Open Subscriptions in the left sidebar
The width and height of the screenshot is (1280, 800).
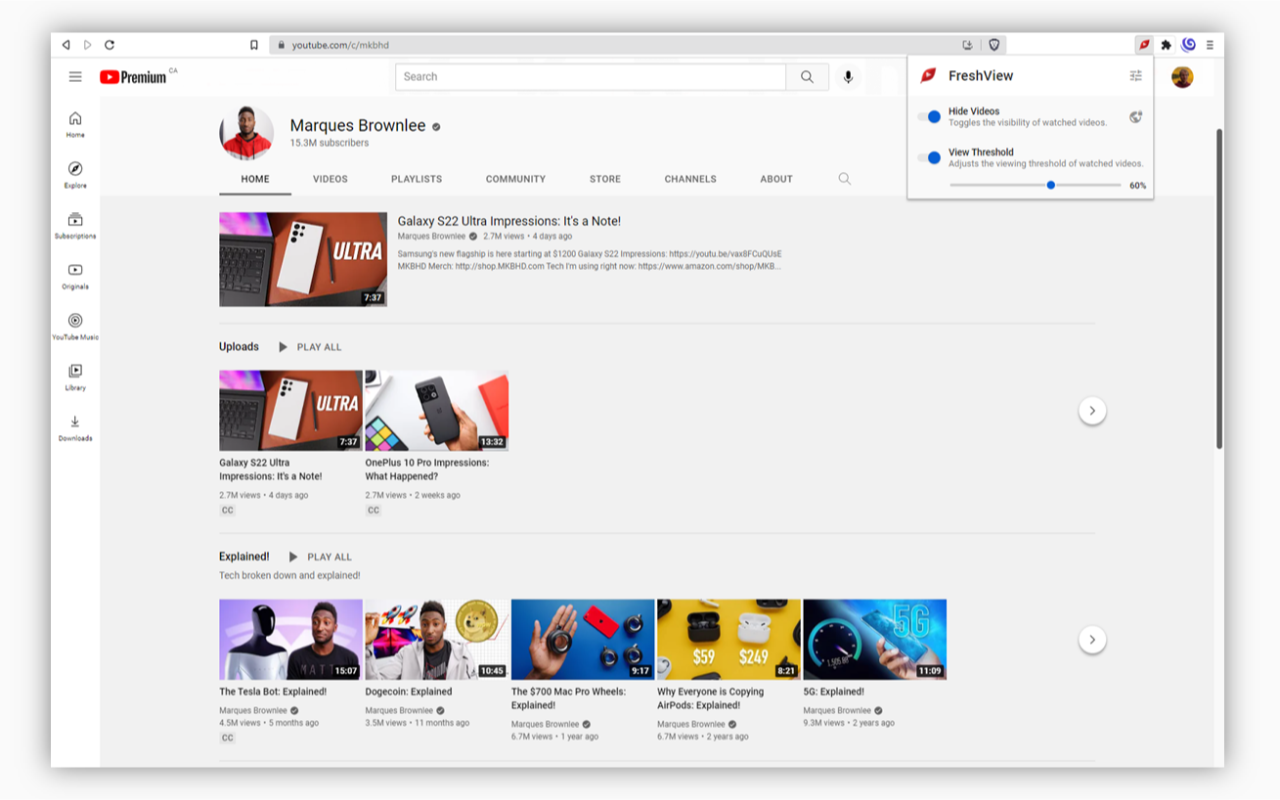75,226
